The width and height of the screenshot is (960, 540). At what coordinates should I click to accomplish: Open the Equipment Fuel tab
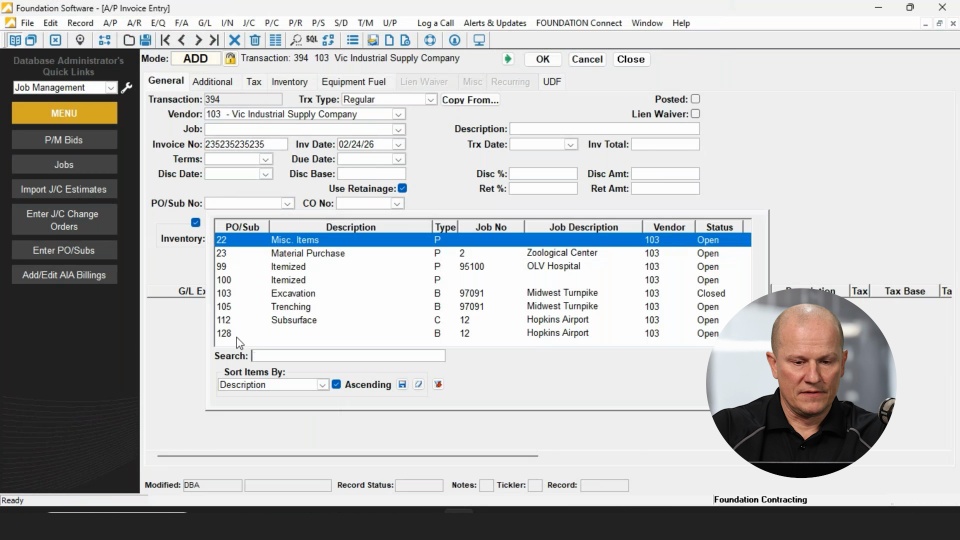(353, 81)
